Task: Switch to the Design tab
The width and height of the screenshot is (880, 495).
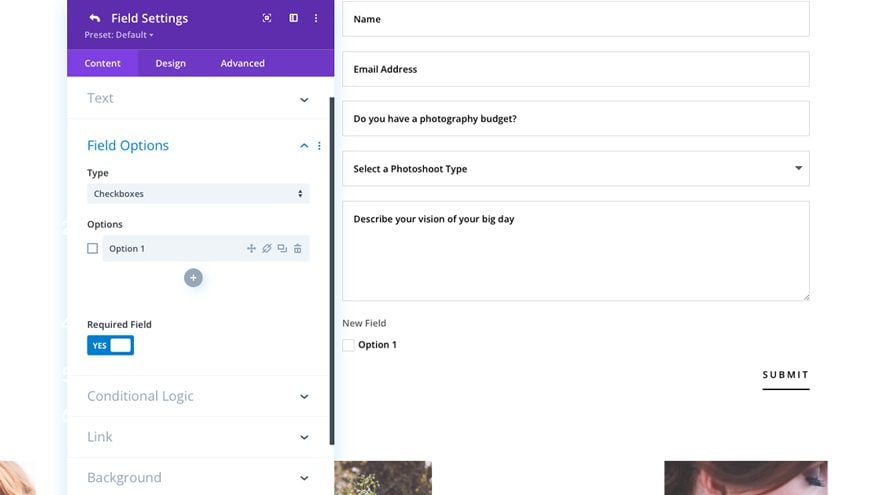Action: click(170, 63)
